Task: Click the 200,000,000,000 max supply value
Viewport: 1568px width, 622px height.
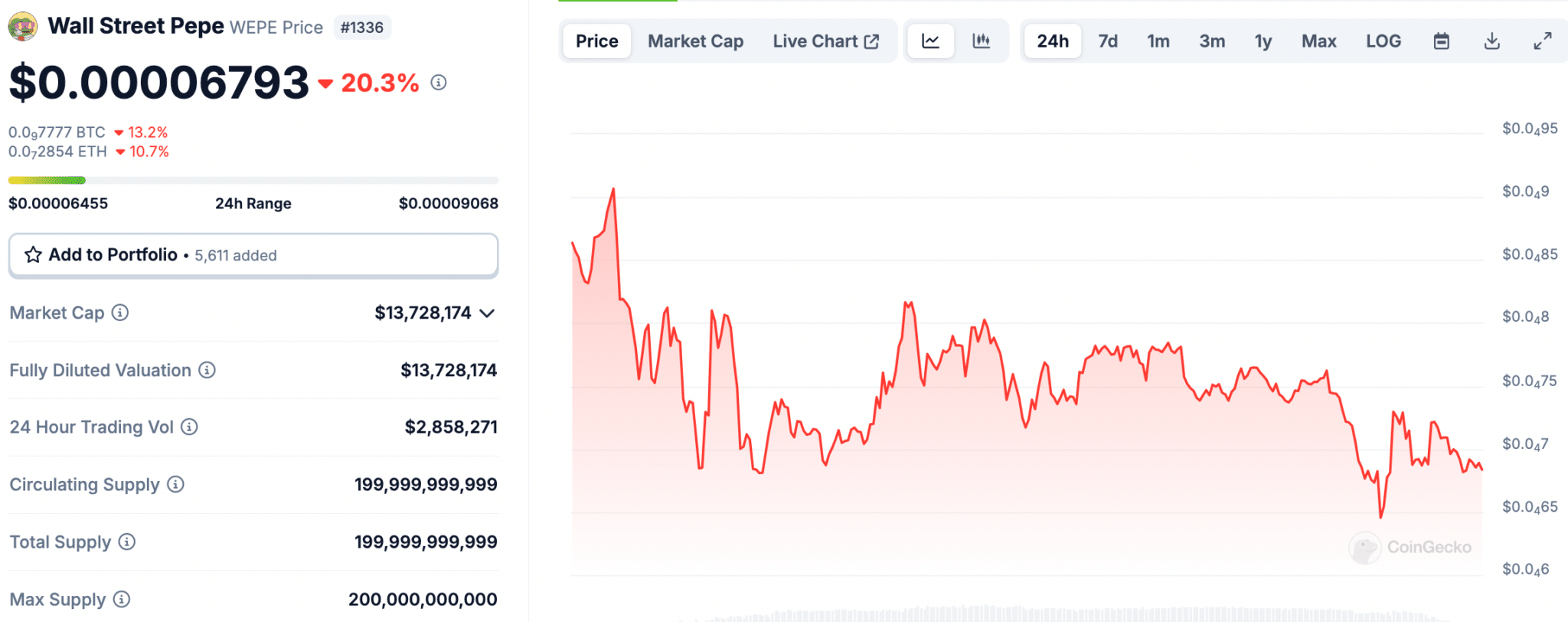Action: [x=423, y=599]
